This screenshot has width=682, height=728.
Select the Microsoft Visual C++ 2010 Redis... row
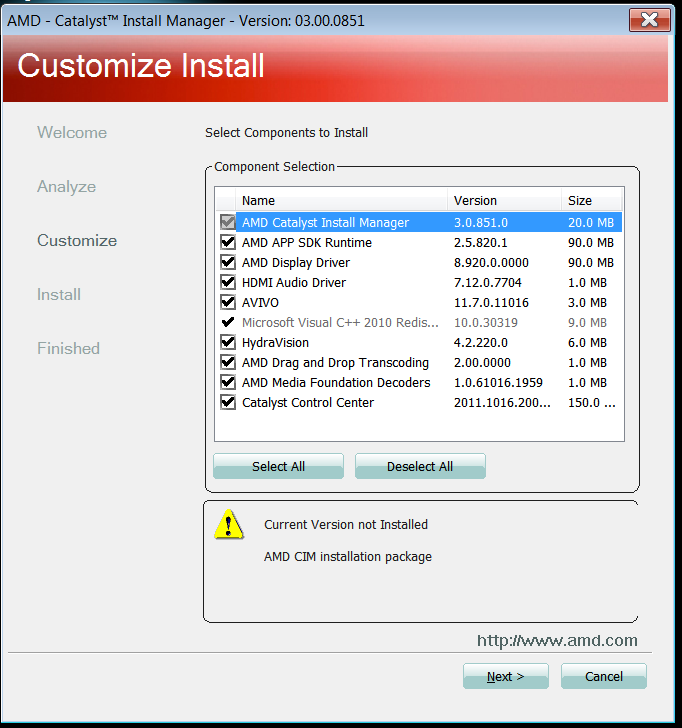(420, 322)
